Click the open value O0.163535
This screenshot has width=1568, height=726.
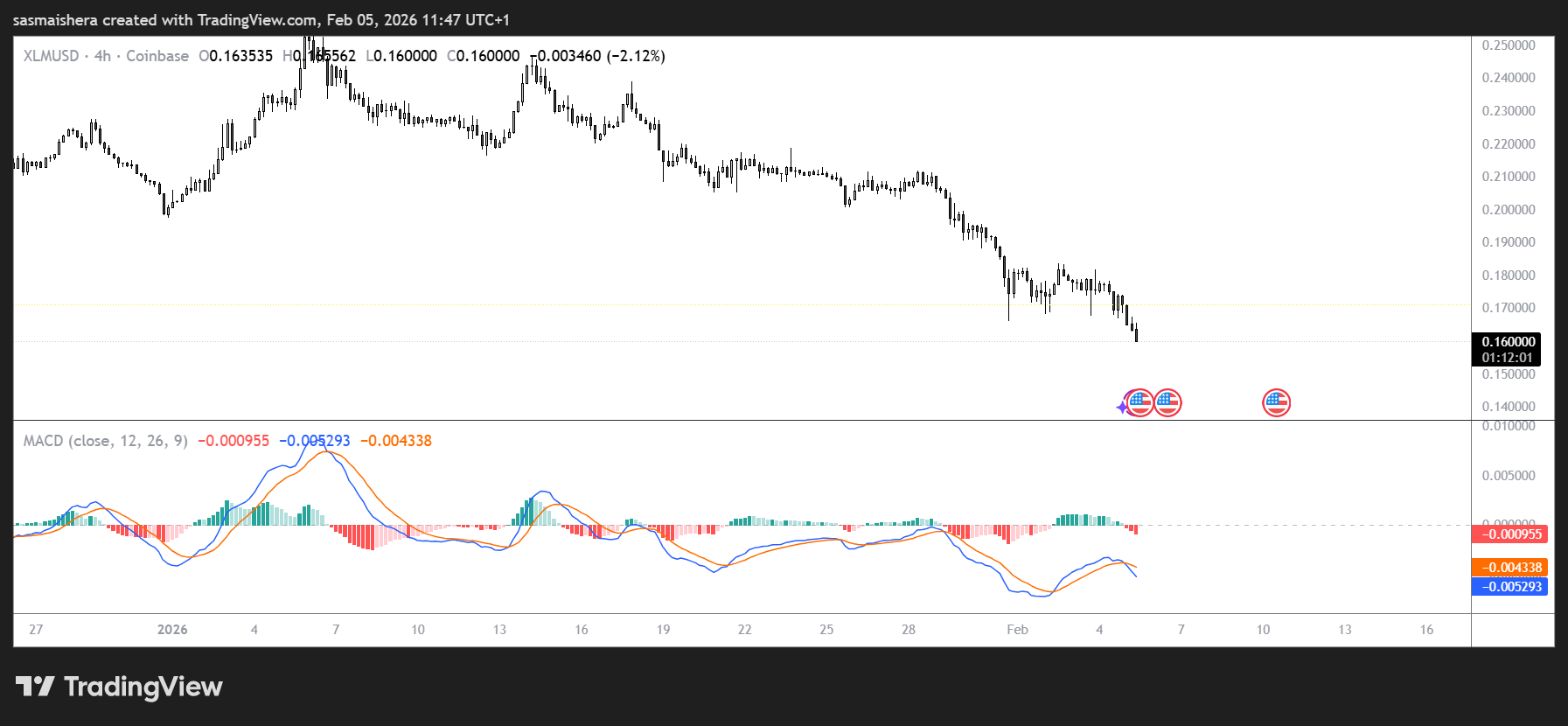coord(236,56)
